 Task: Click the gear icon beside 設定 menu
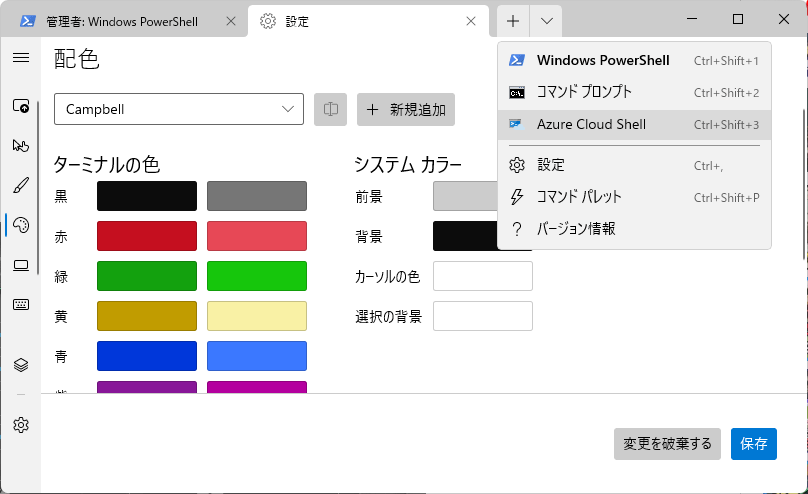point(517,165)
